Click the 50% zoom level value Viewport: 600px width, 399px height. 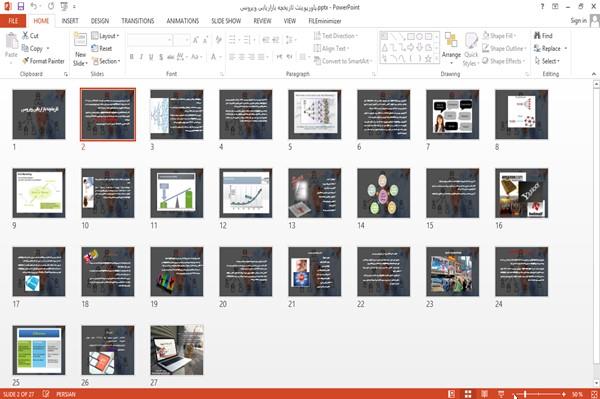coord(577,394)
